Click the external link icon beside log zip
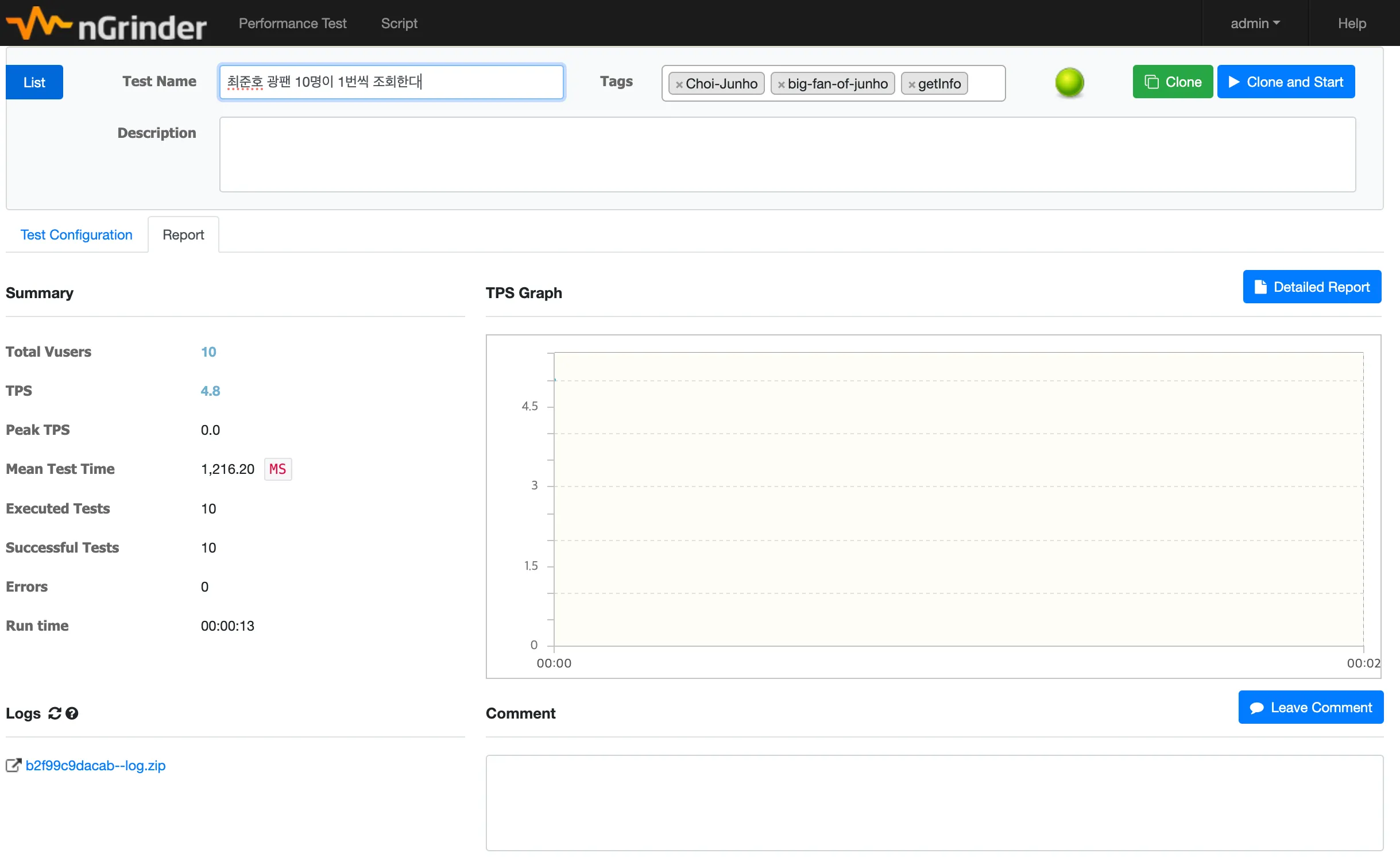The height and width of the screenshot is (857, 1400). pyautogui.click(x=13, y=766)
